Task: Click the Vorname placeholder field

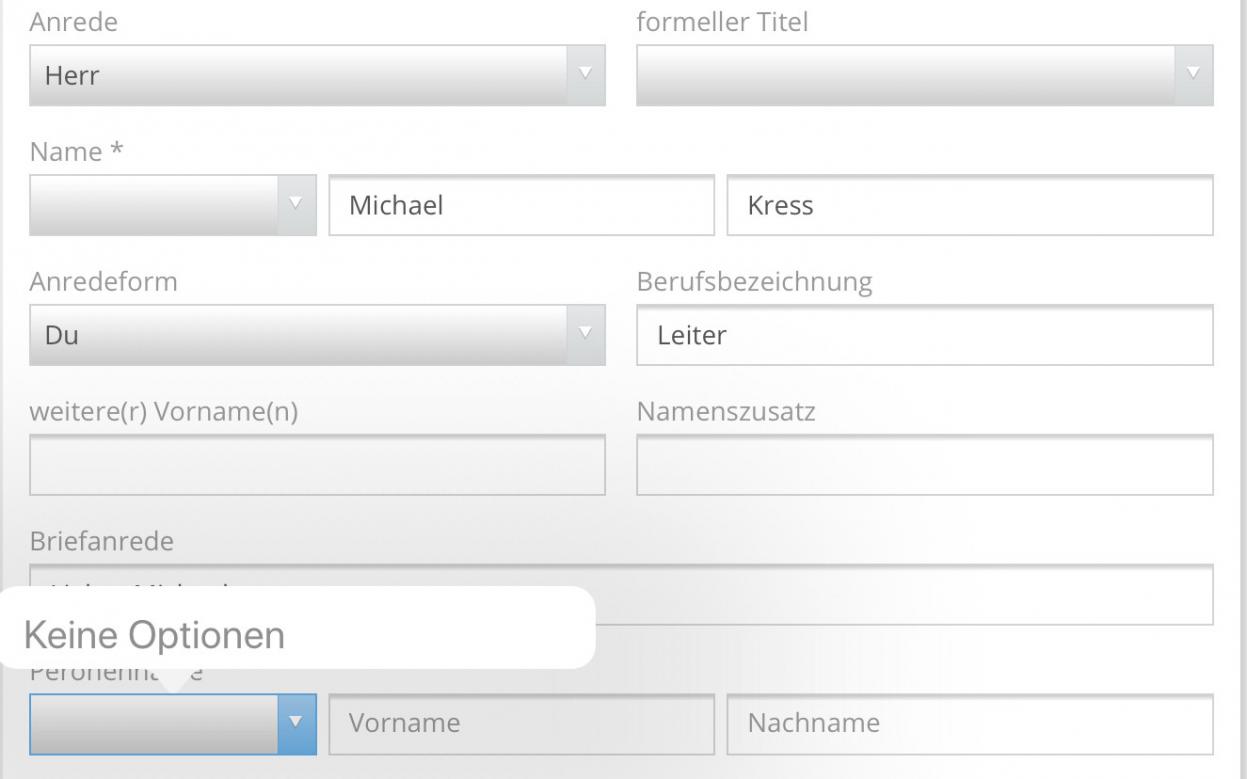Action: pyautogui.click(x=521, y=723)
